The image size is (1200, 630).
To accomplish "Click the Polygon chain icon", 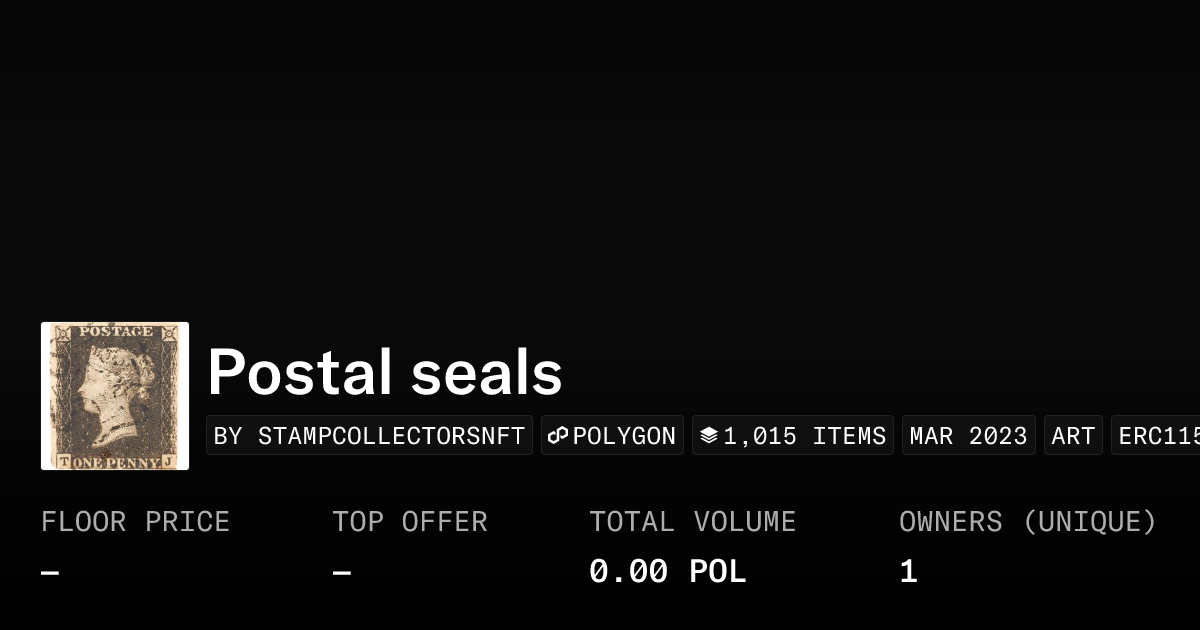I will (x=558, y=435).
